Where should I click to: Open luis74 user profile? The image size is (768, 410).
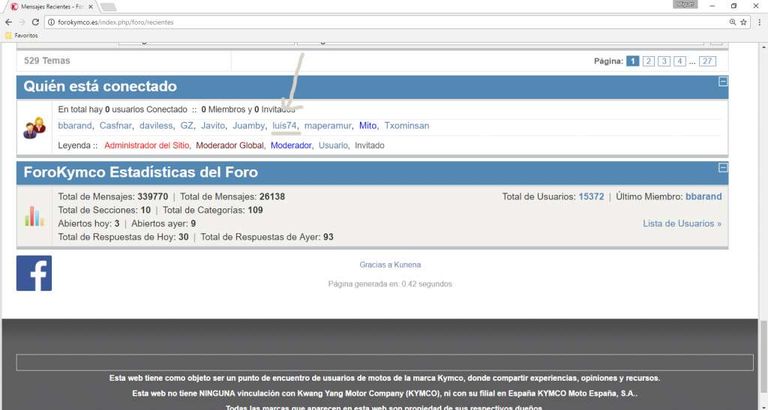(x=285, y=126)
